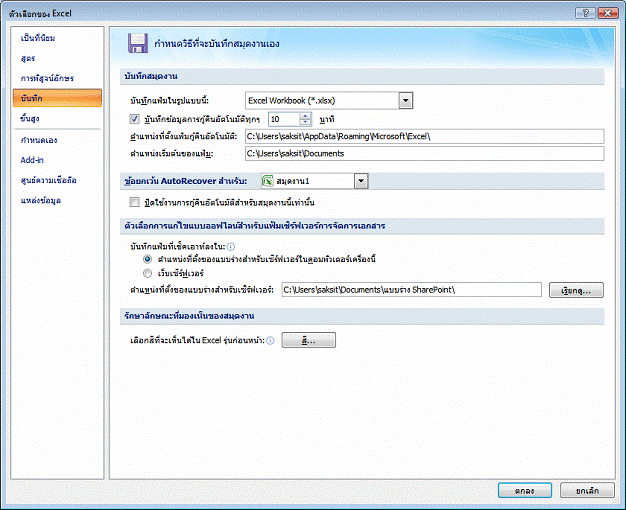Screen dimensions: 626x510
Task: Decrease AutoRecover minutes with down arrow
Action: point(305,122)
